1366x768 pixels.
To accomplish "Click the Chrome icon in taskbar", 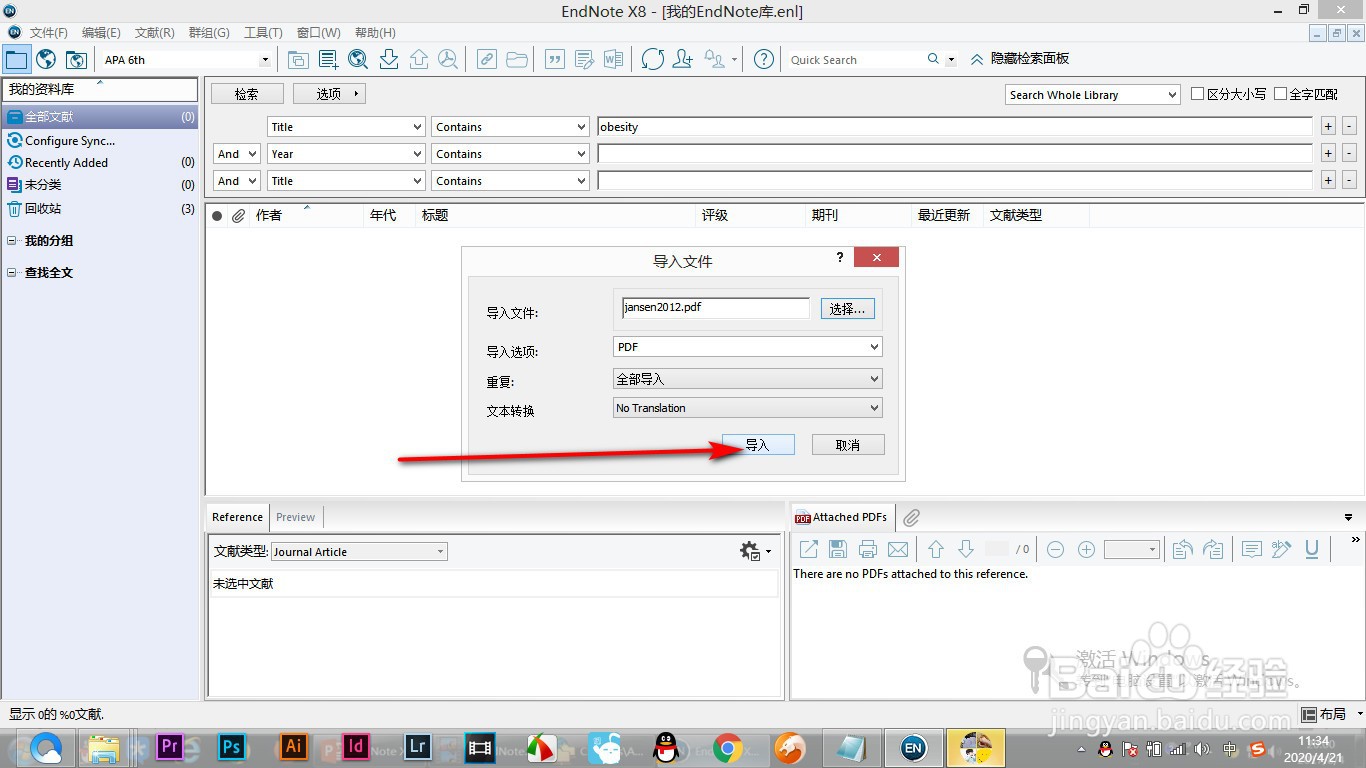I will pyautogui.click(x=727, y=747).
